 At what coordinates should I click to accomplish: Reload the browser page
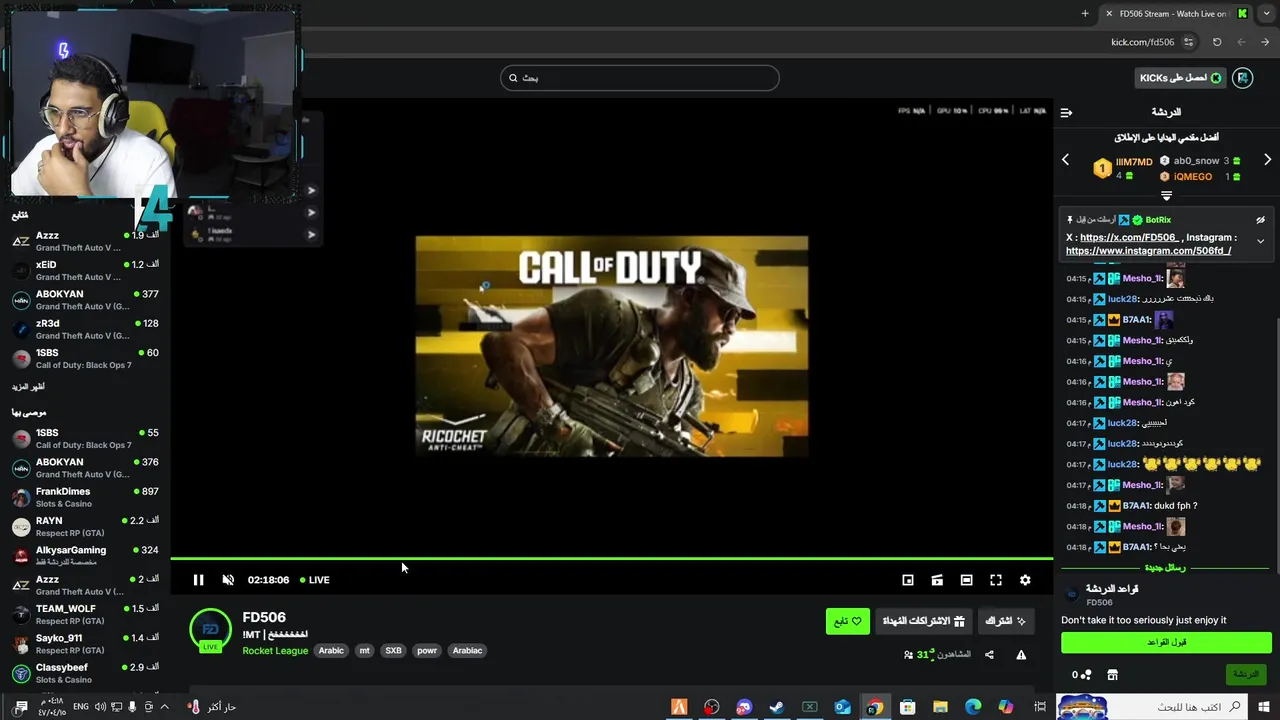(x=1217, y=42)
